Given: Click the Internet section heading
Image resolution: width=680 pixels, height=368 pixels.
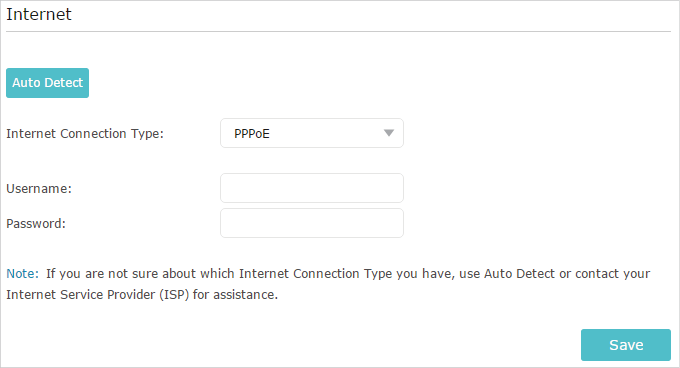Looking at the screenshot, I should pos(39,14).
